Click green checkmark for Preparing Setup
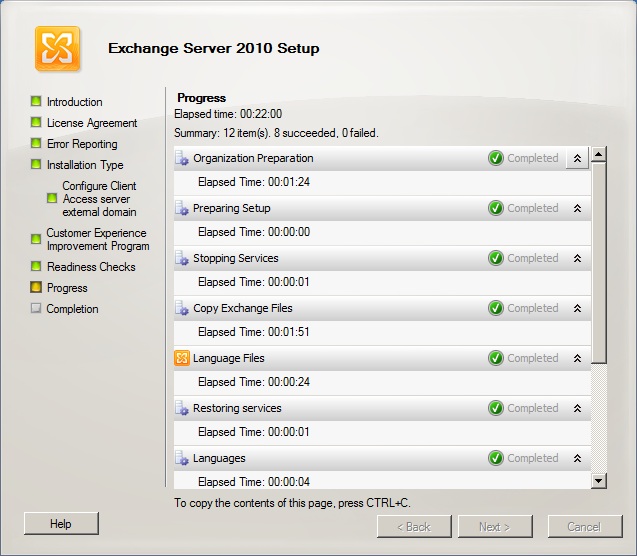637x556 pixels. [496, 208]
